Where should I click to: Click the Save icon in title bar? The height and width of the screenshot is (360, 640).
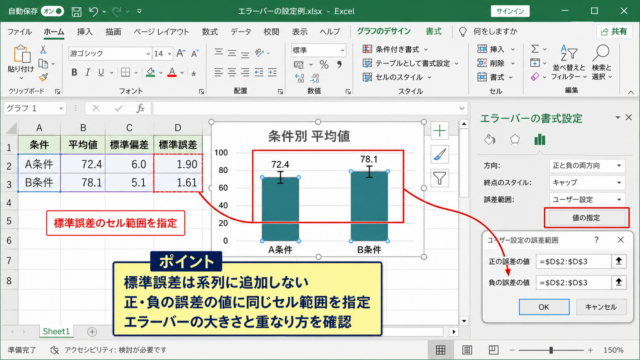(x=76, y=11)
